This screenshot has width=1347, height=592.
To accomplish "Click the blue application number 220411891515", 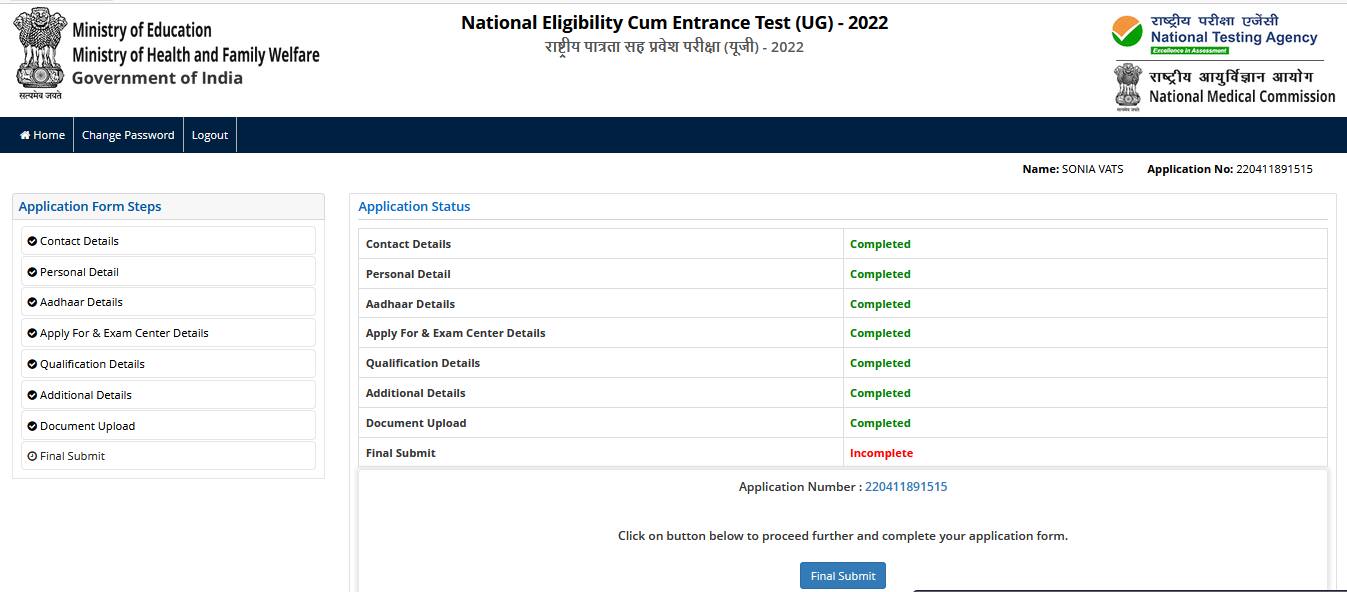I will click(905, 487).
